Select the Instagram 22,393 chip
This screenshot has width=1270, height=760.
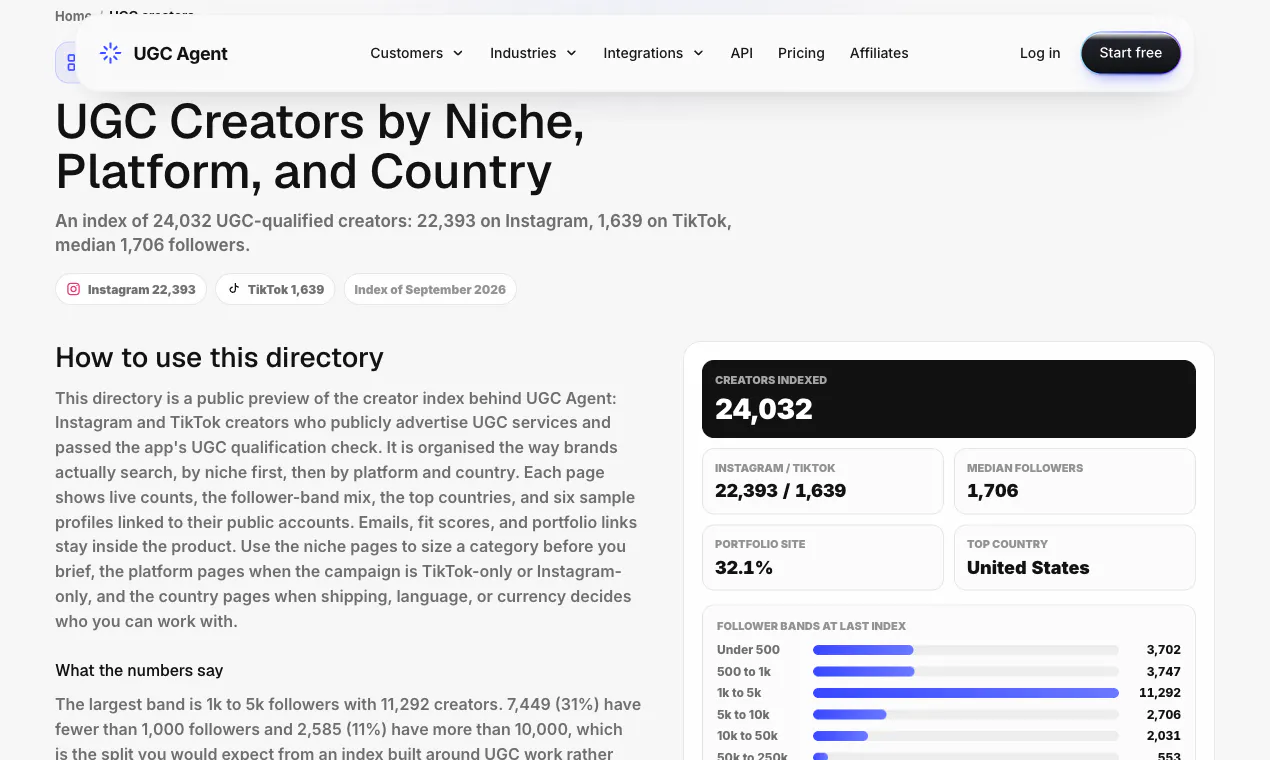pos(131,289)
